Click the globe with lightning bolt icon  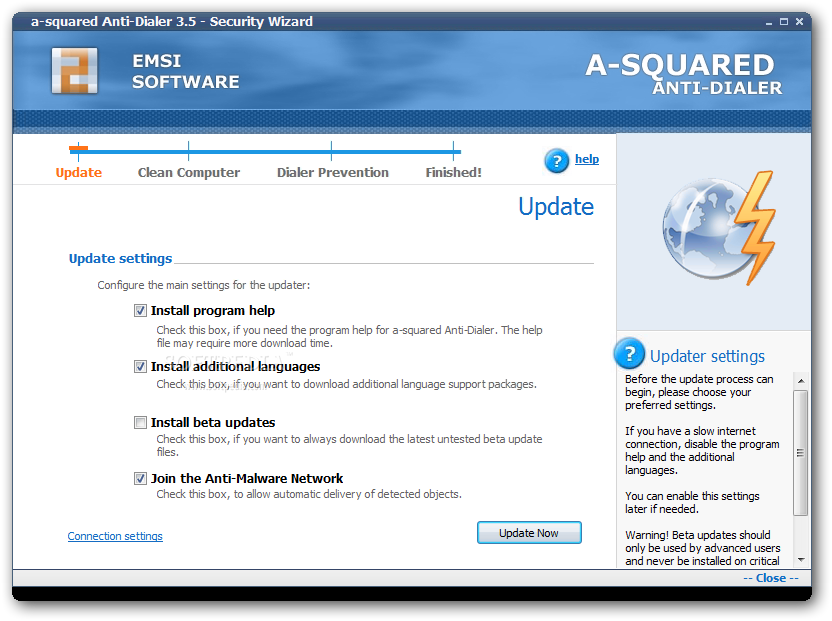[x=720, y=228]
